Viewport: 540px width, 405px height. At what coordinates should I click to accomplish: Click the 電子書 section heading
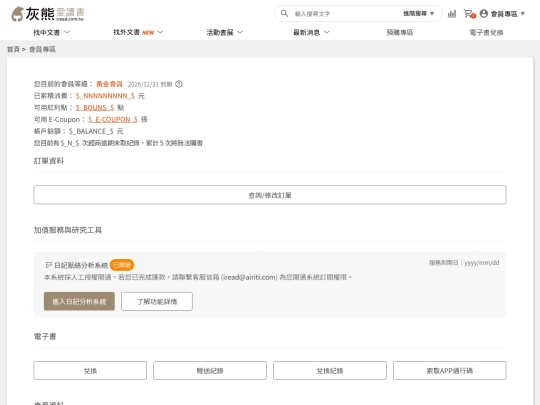coord(45,336)
